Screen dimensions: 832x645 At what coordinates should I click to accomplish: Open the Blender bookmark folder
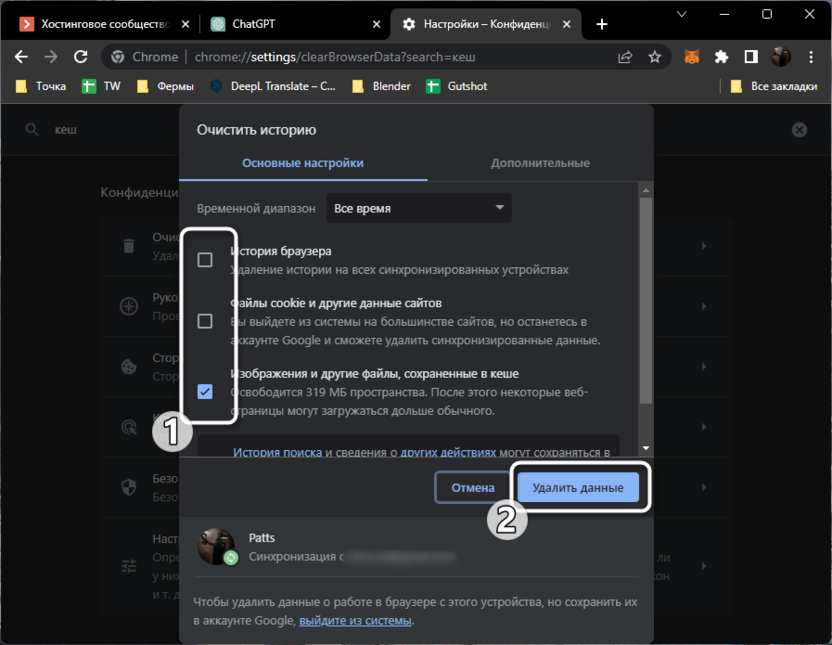pyautogui.click(x=382, y=86)
